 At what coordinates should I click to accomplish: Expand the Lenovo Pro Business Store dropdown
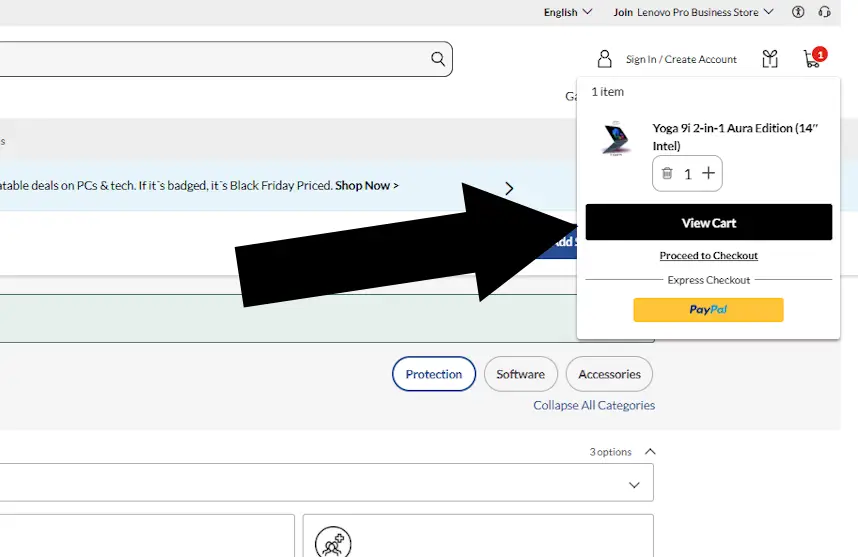(x=694, y=12)
